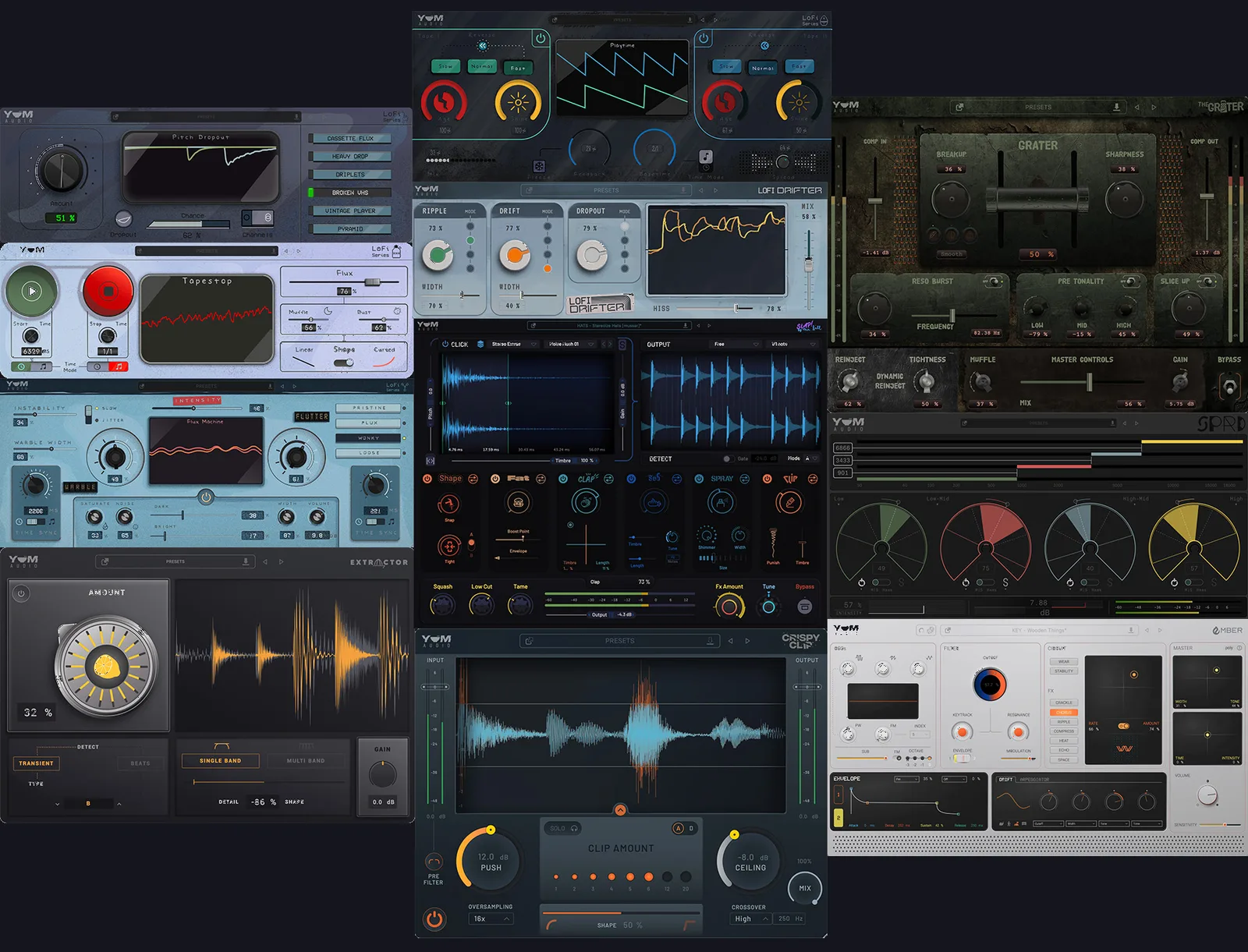The height and width of the screenshot is (952, 1248).
Task: Click the Grater preset save icon
Action: pos(1116,107)
